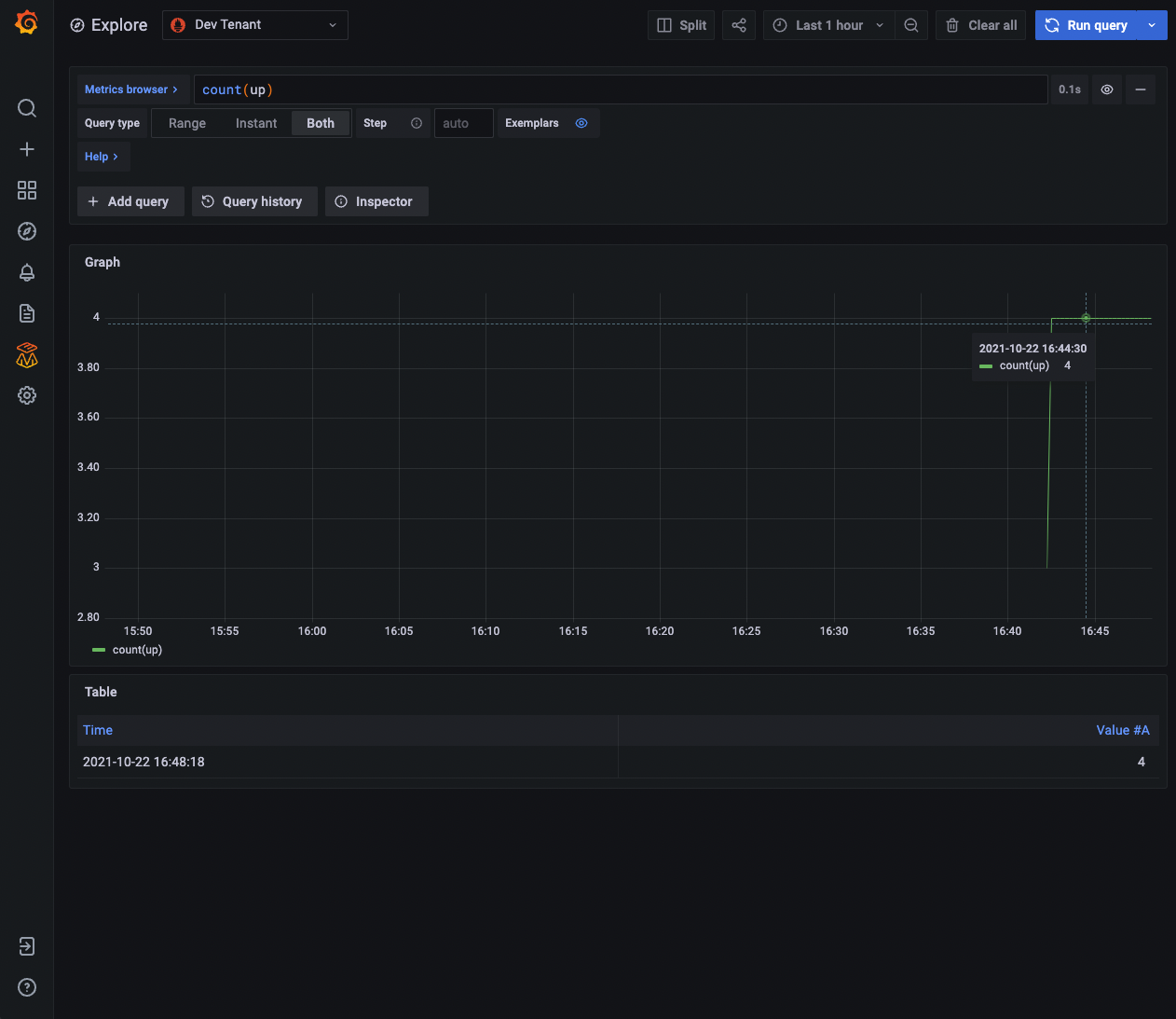Click the count(up) legend color swatch

click(97, 649)
